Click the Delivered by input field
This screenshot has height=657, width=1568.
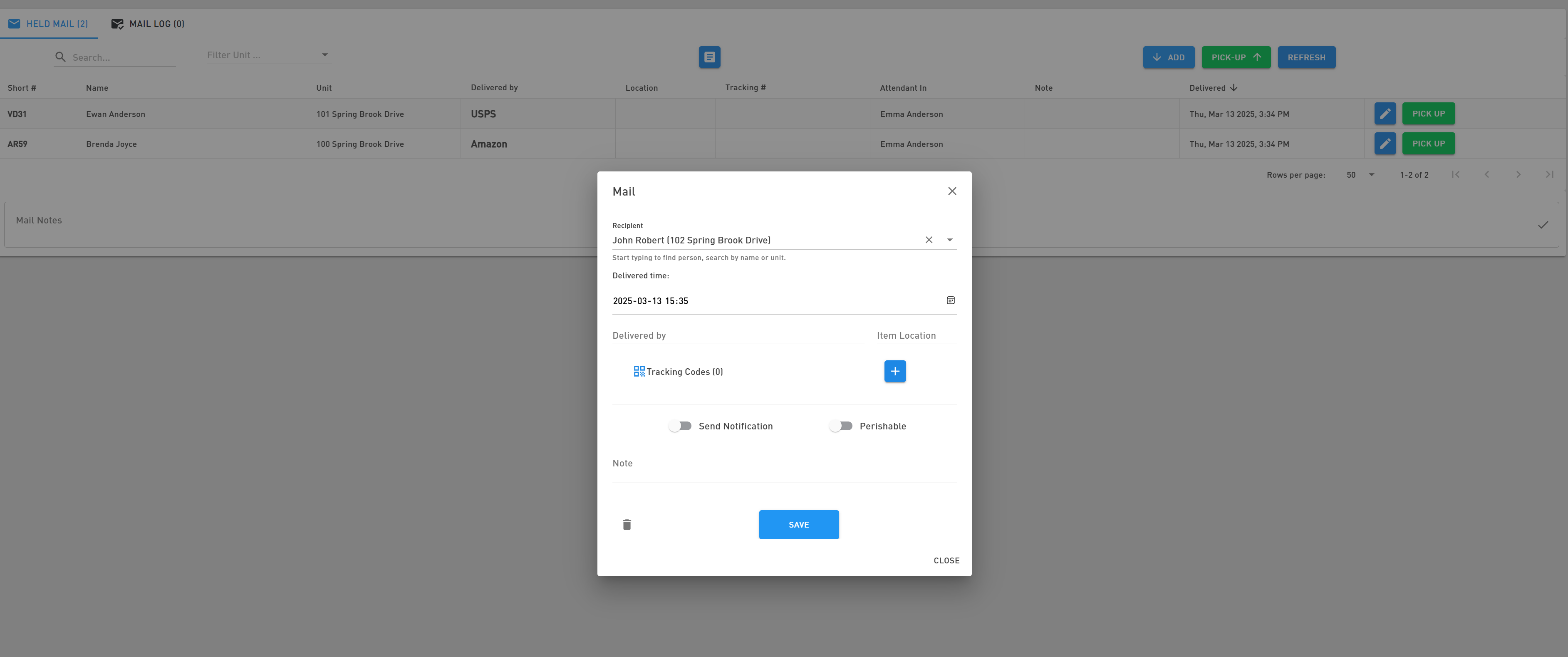pyautogui.click(x=738, y=335)
